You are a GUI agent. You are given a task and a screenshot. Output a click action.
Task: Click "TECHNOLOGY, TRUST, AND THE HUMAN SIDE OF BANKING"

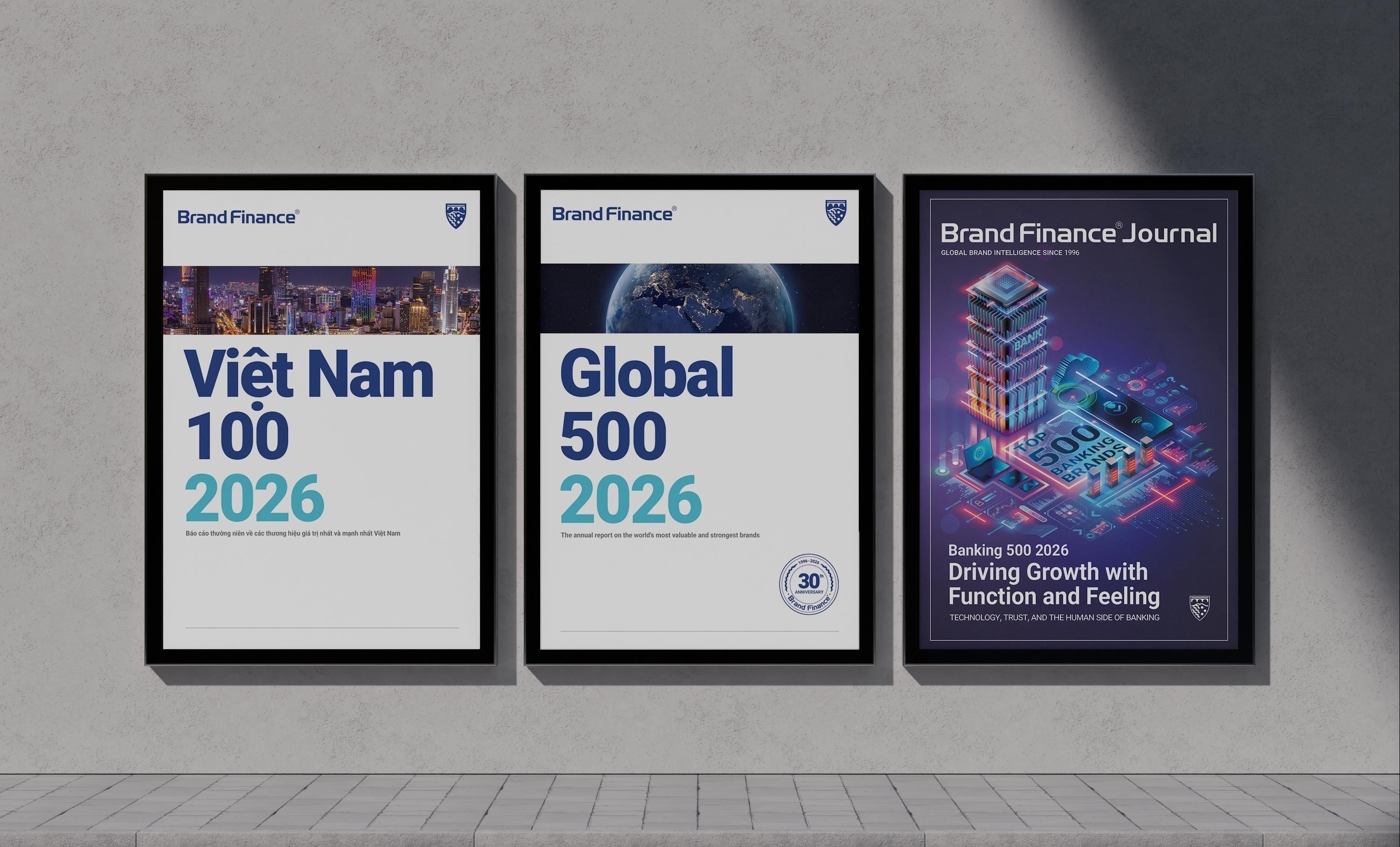pyautogui.click(x=1054, y=618)
